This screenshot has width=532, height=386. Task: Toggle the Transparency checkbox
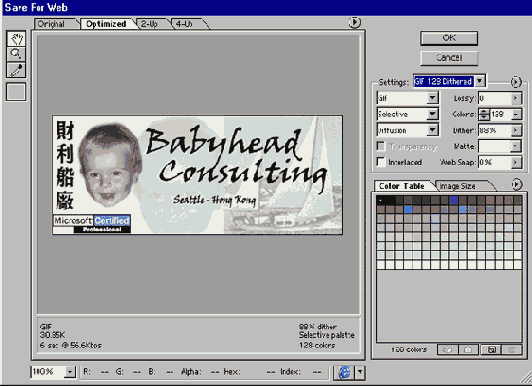click(x=381, y=146)
